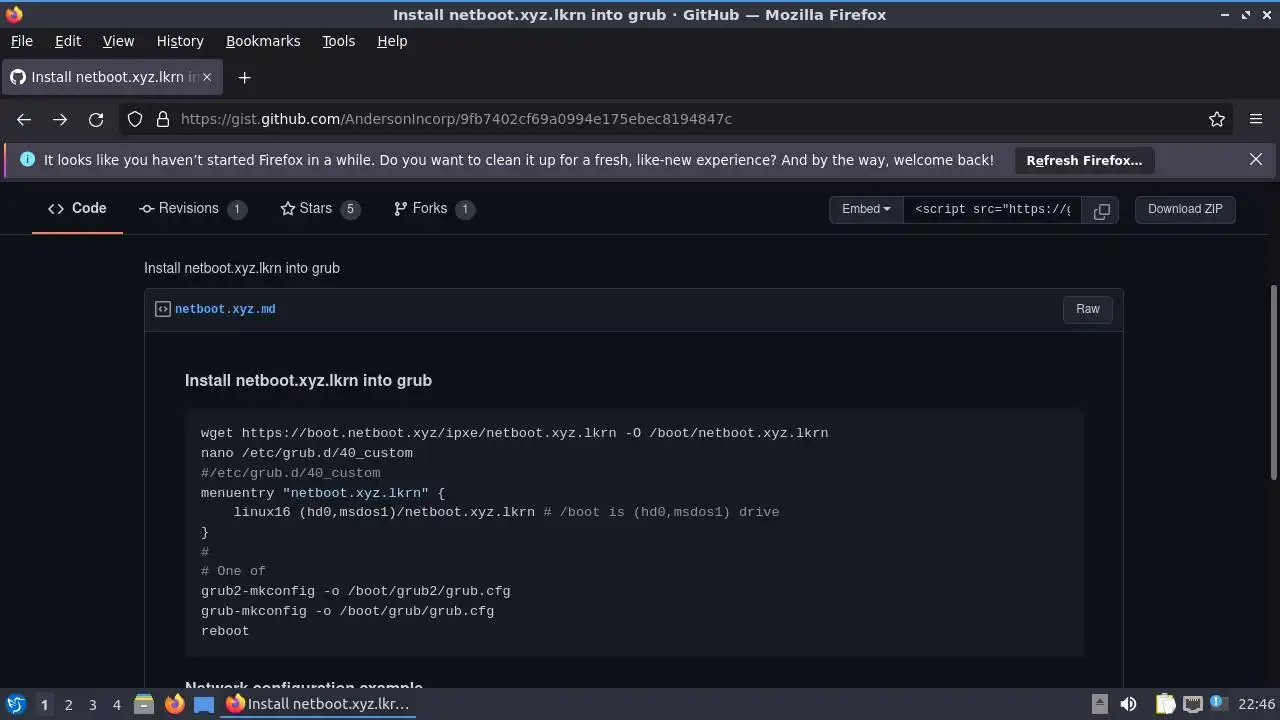Viewport: 1280px width, 720px height.
Task: Download the gist as ZIP
Action: [x=1185, y=210]
